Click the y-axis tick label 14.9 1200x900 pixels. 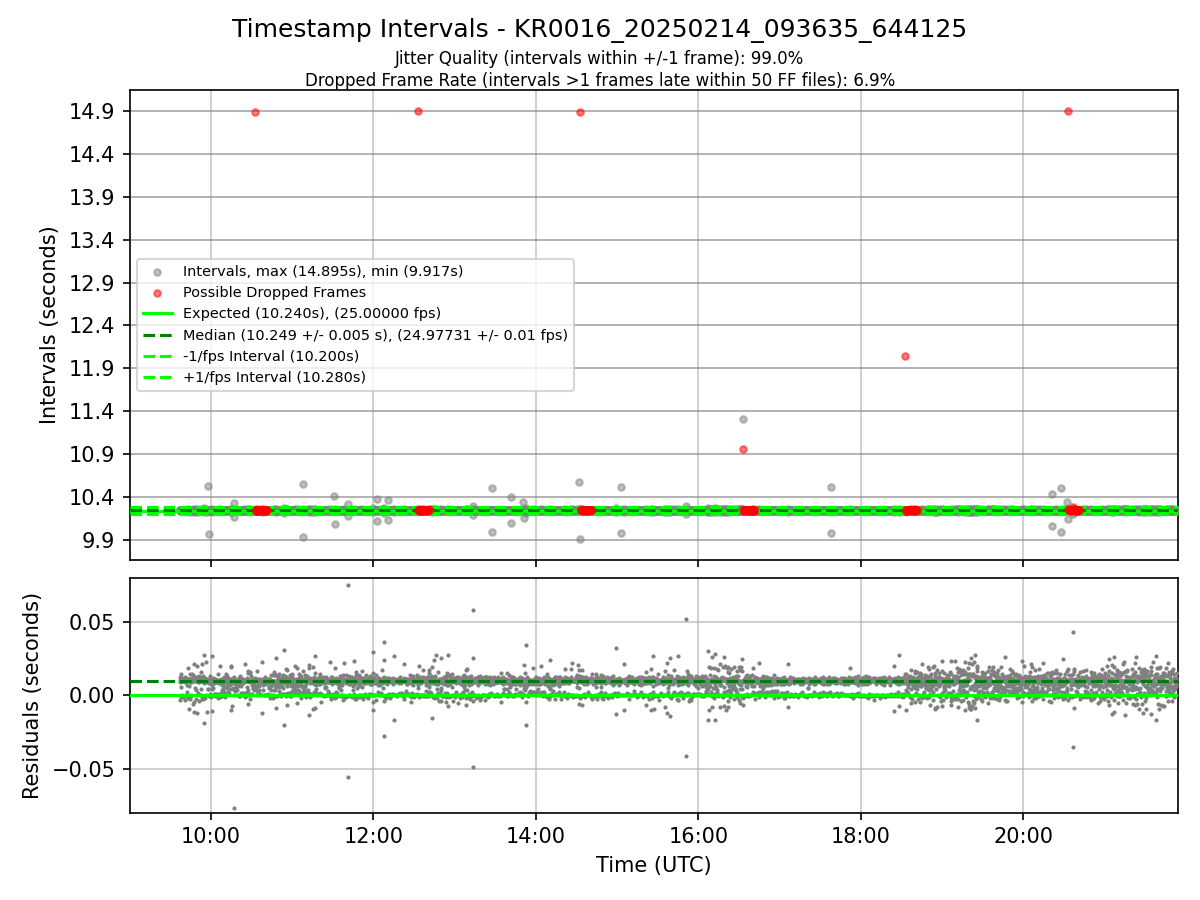[x=93, y=111]
